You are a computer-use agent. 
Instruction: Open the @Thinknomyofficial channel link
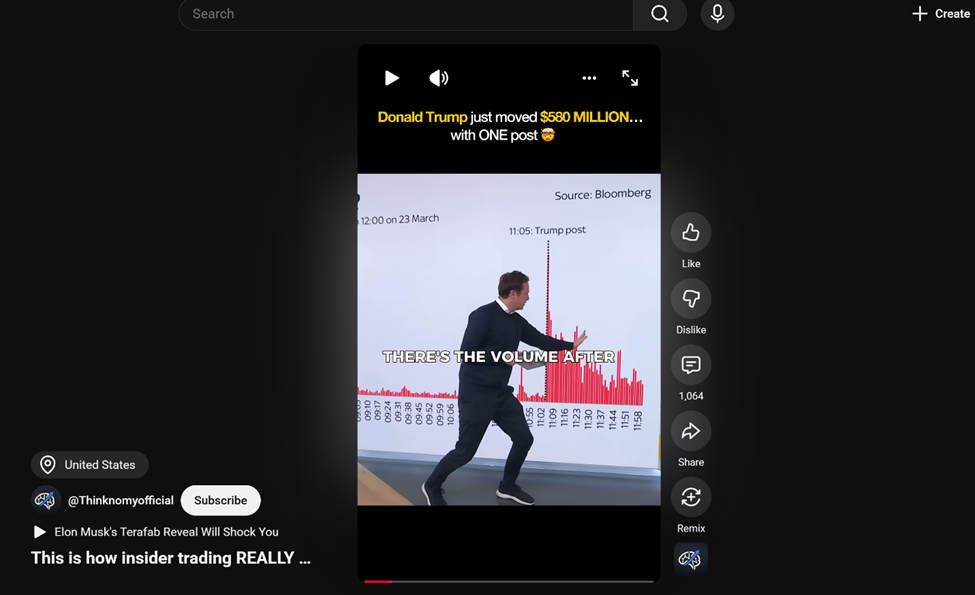click(120, 500)
